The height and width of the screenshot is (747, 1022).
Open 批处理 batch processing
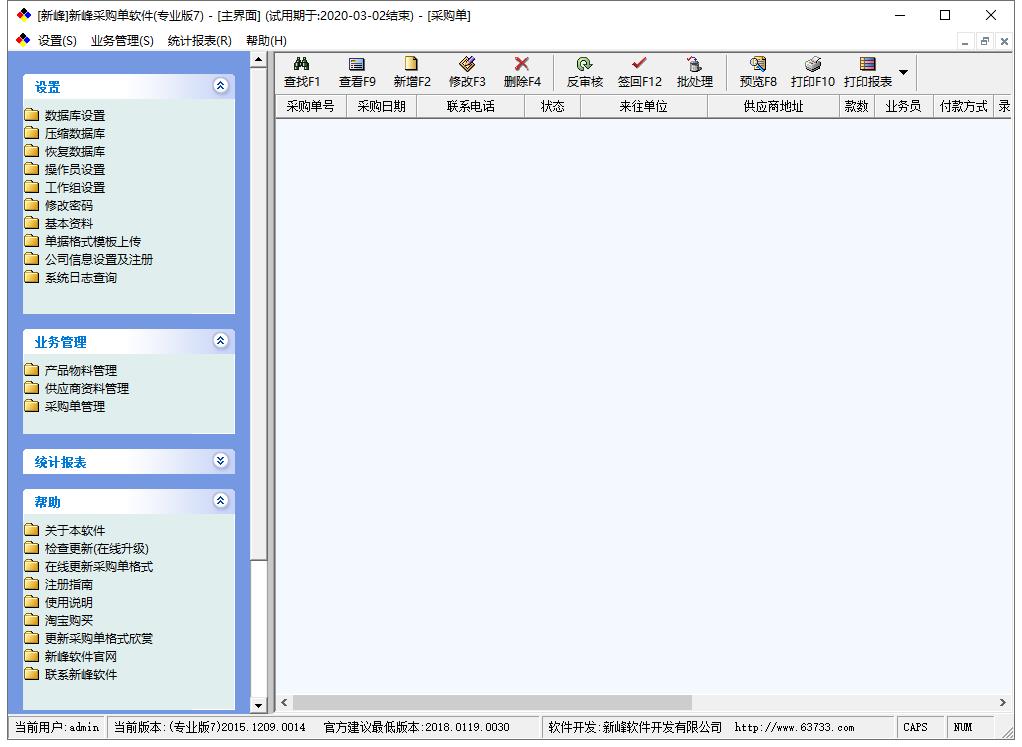695,72
